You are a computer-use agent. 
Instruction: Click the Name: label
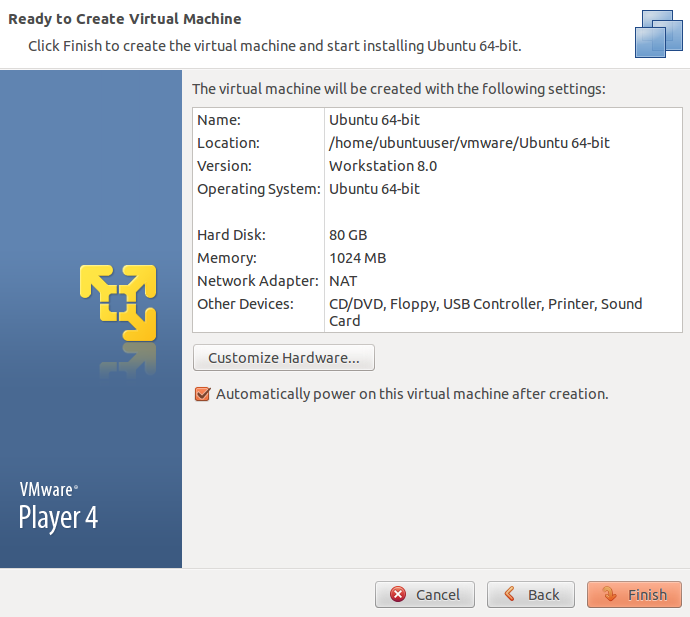tap(219, 120)
